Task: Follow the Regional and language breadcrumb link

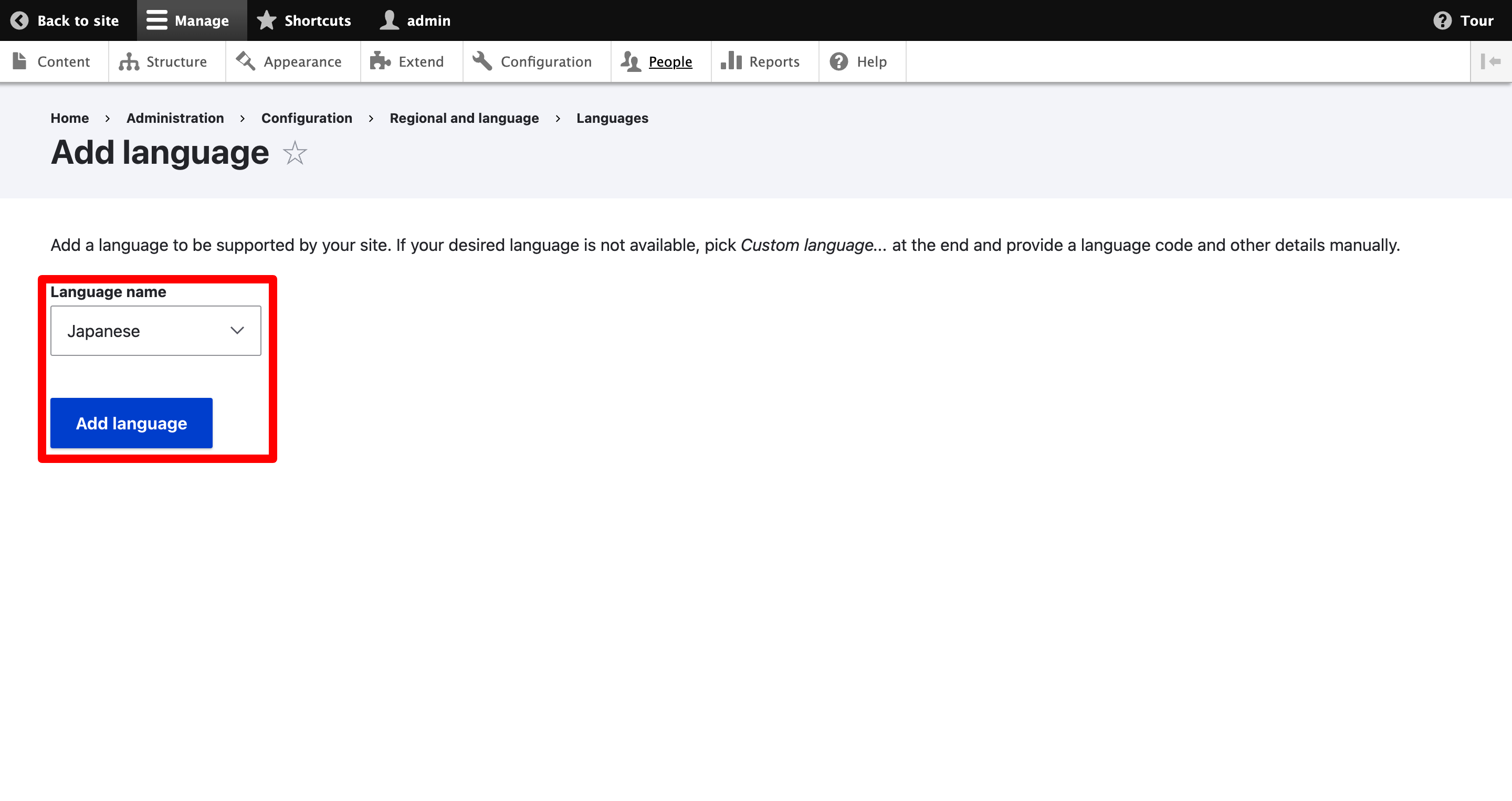Action: (464, 118)
